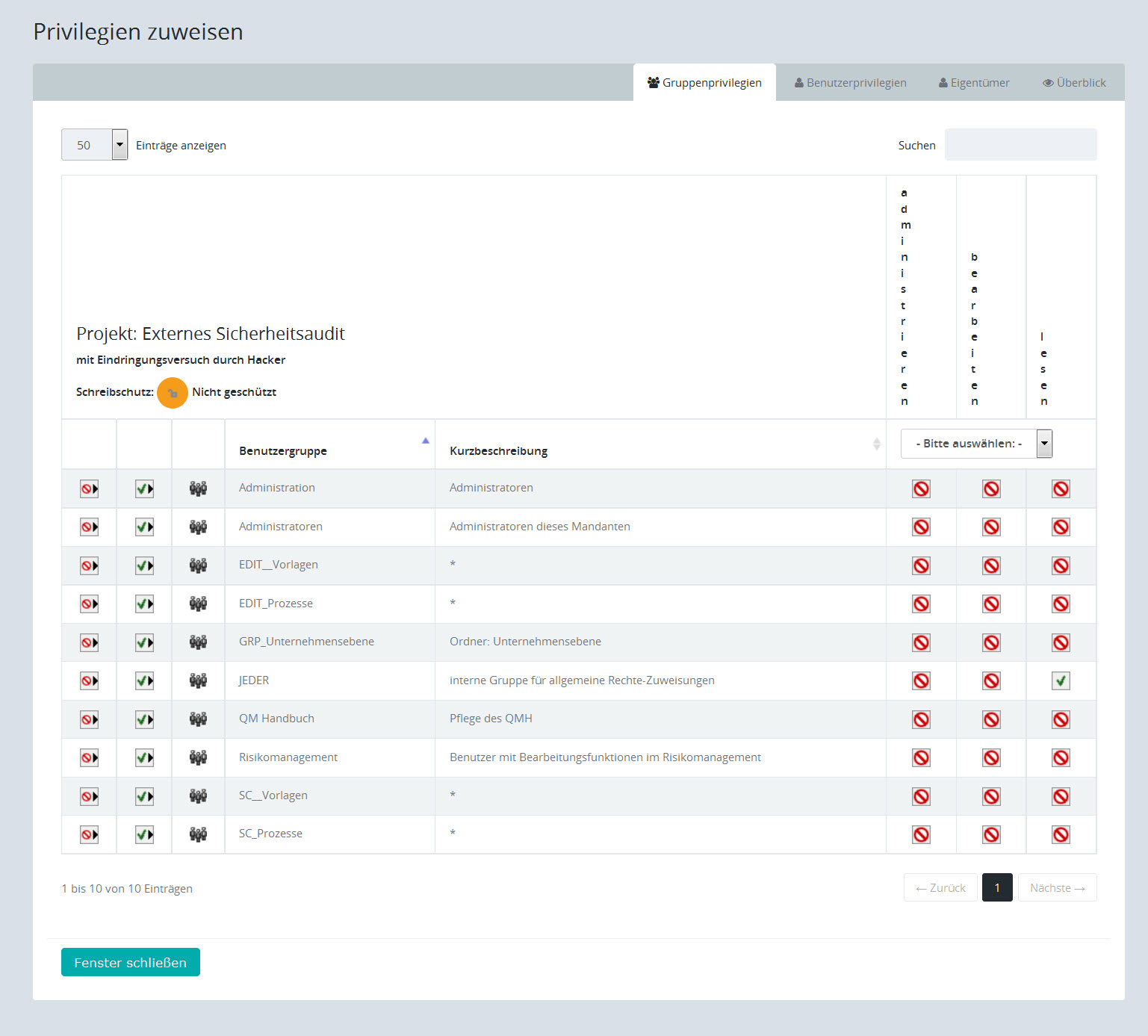Toggle the read permission checkmark for JEDER
Viewport: 1148px width, 1036px height.
pos(1061,681)
